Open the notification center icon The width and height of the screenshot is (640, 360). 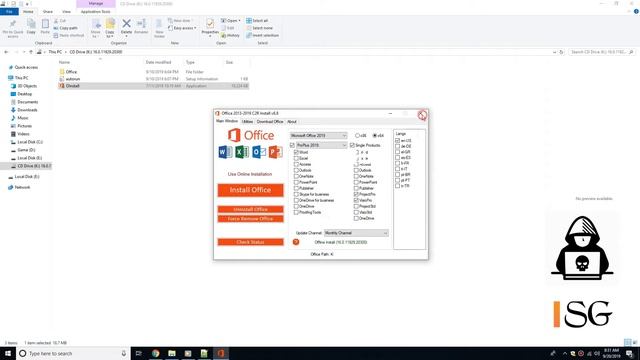pyautogui.click(x=629, y=353)
